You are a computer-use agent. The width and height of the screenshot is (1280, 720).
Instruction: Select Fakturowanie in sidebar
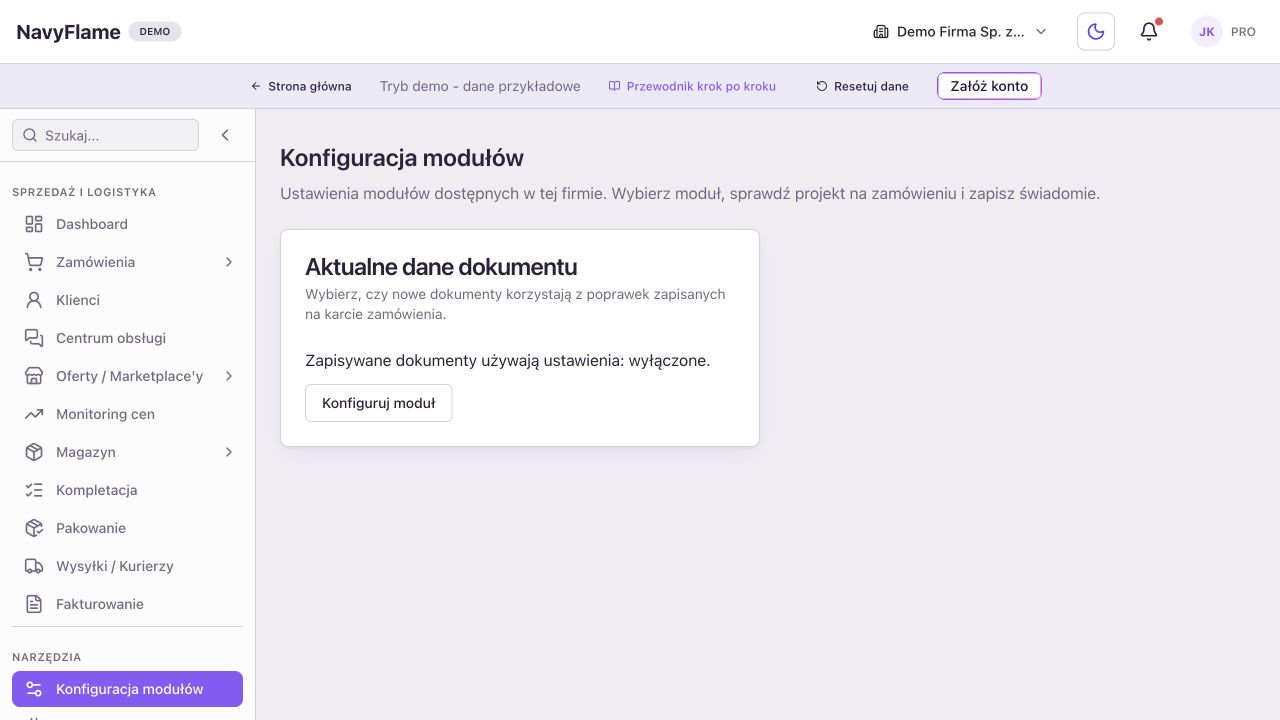[127, 604]
